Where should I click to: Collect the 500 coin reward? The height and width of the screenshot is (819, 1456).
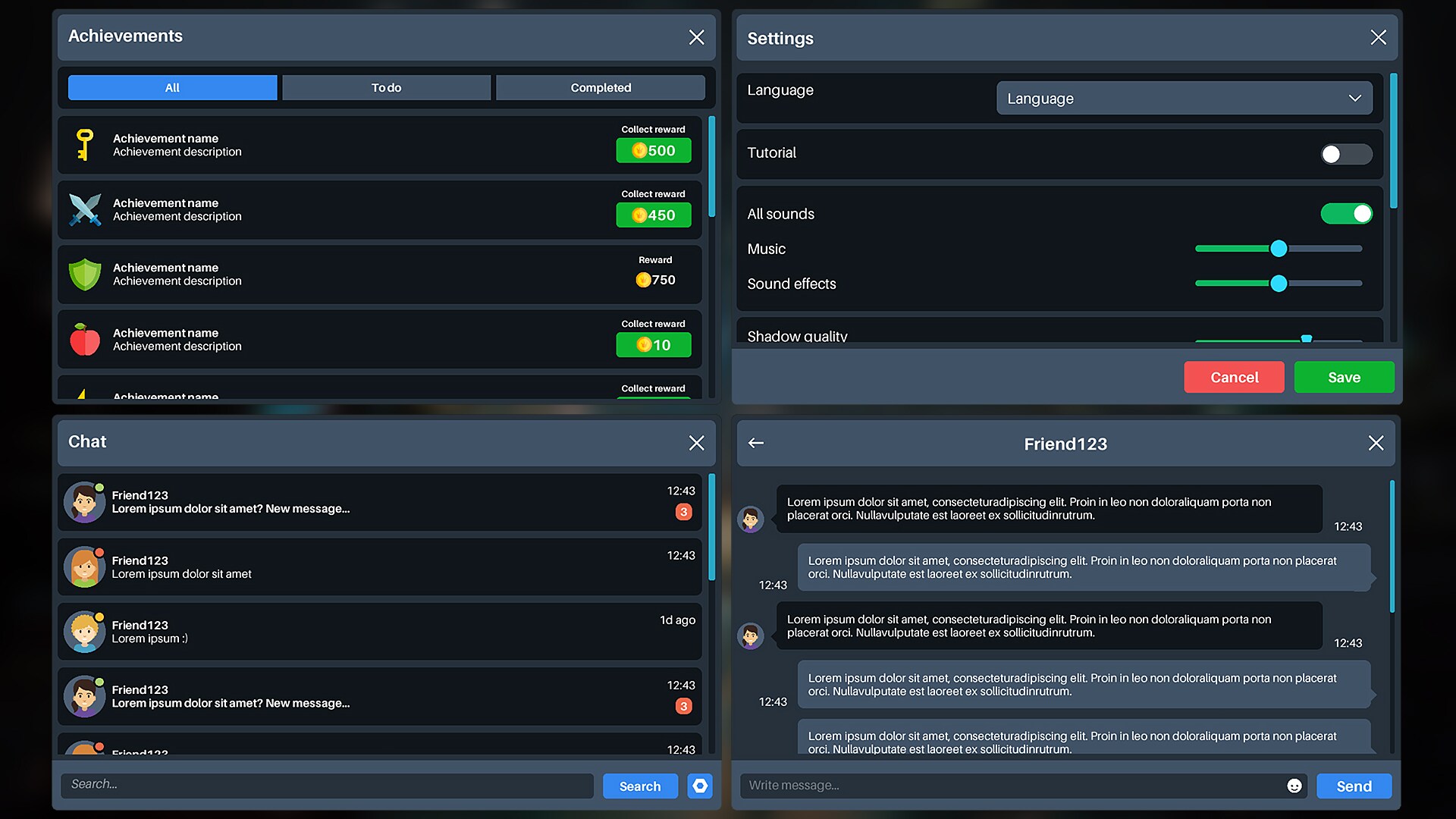[x=653, y=150]
